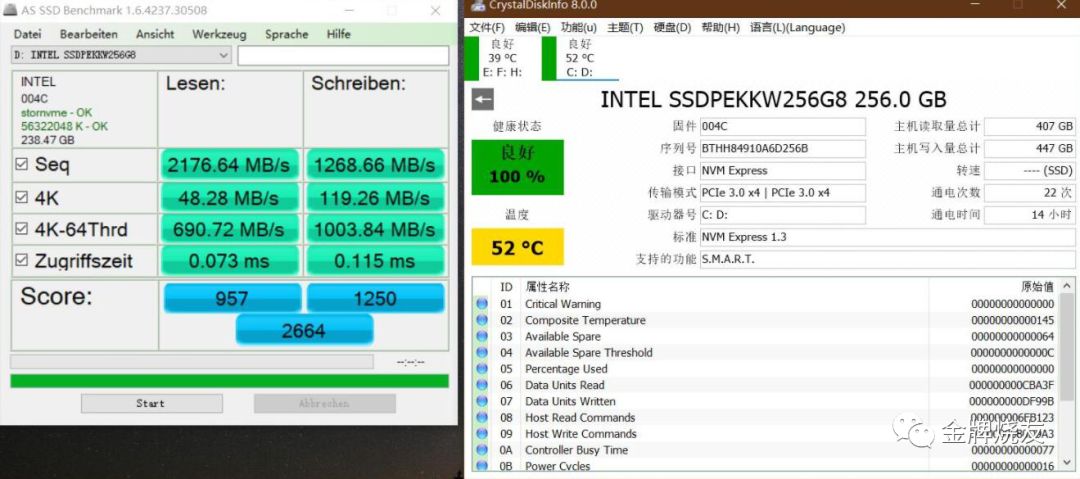Click the status orb for Critical Warning

[481, 304]
